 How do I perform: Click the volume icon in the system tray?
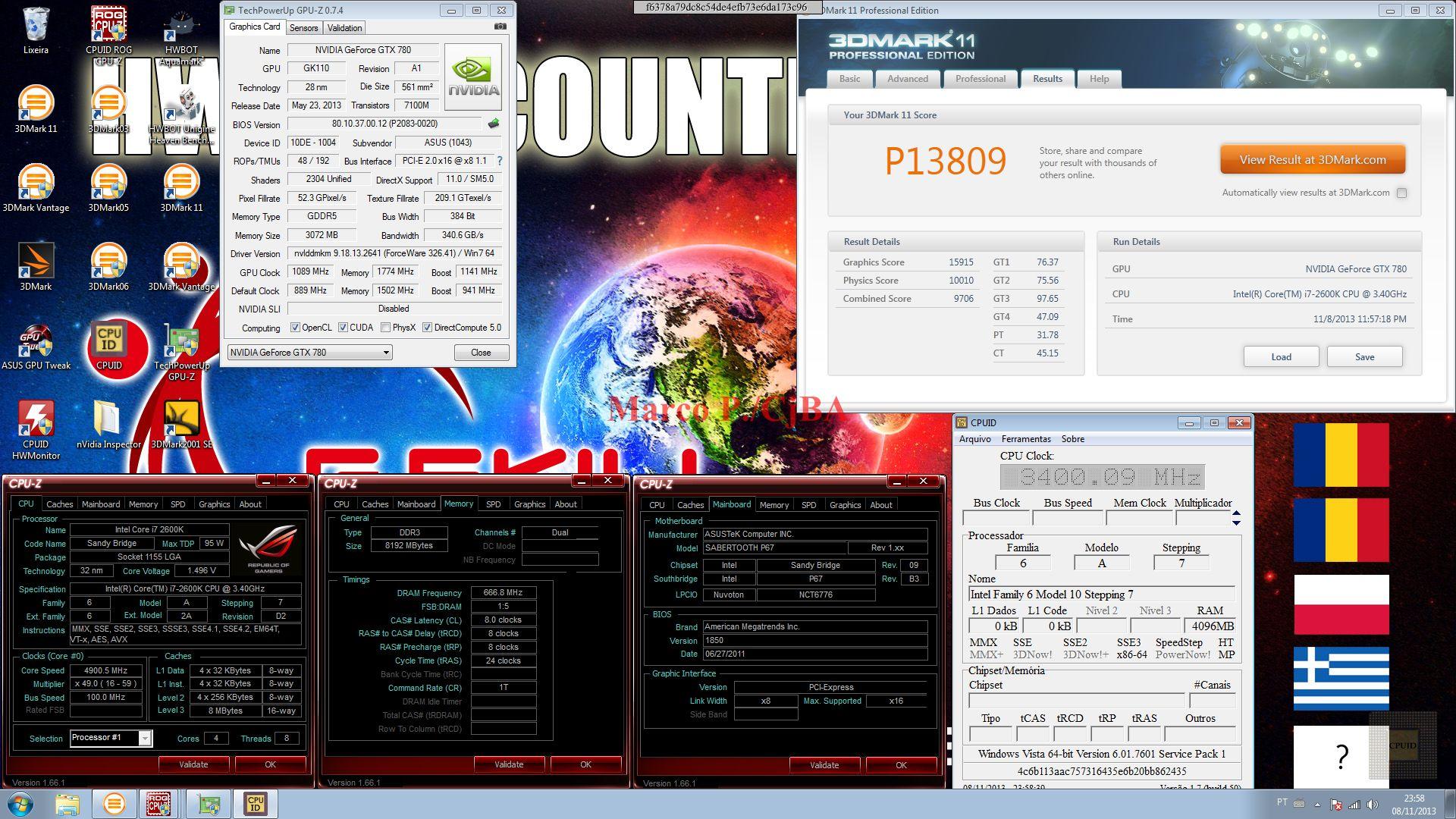point(1373,804)
